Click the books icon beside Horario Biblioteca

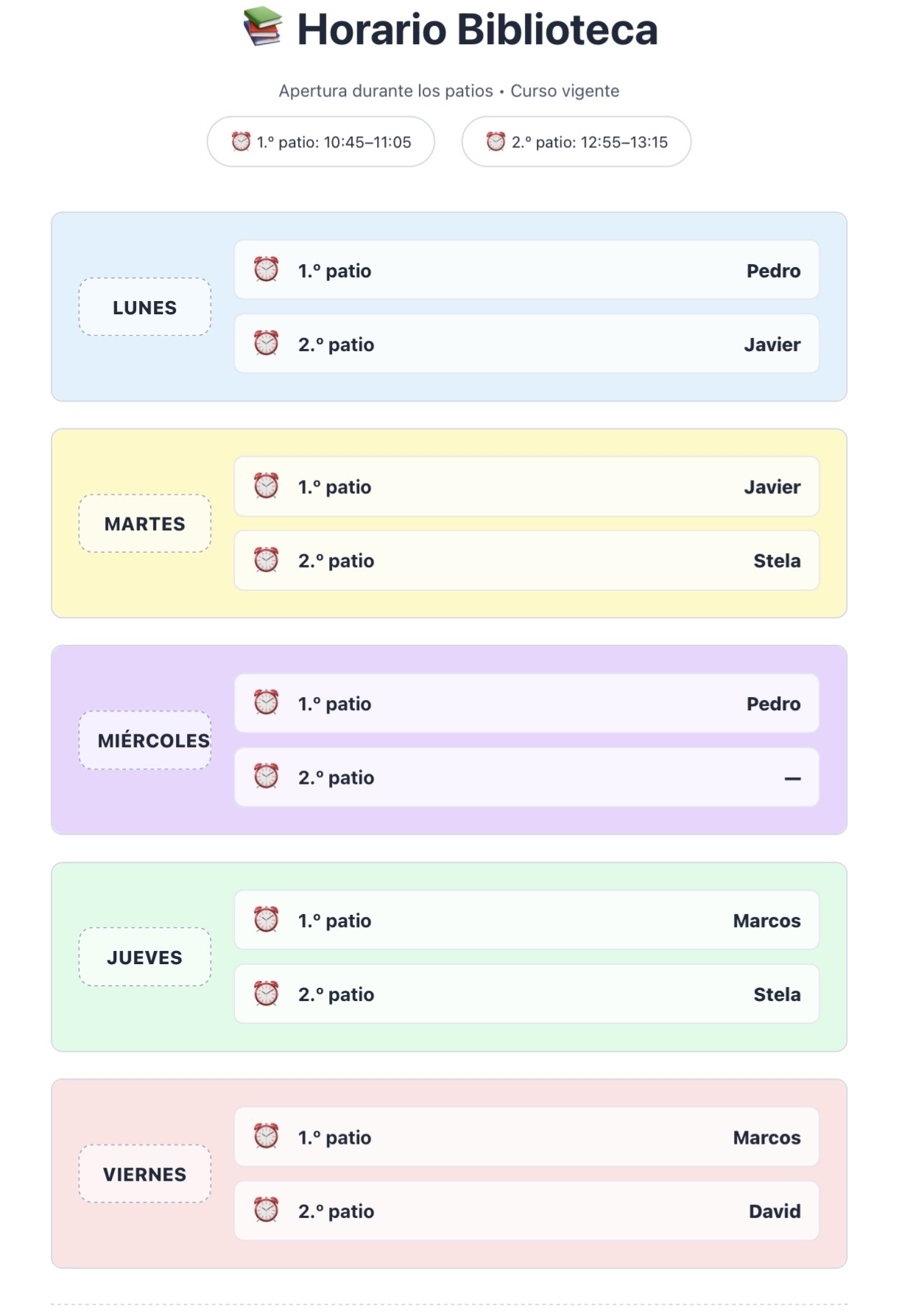(263, 27)
